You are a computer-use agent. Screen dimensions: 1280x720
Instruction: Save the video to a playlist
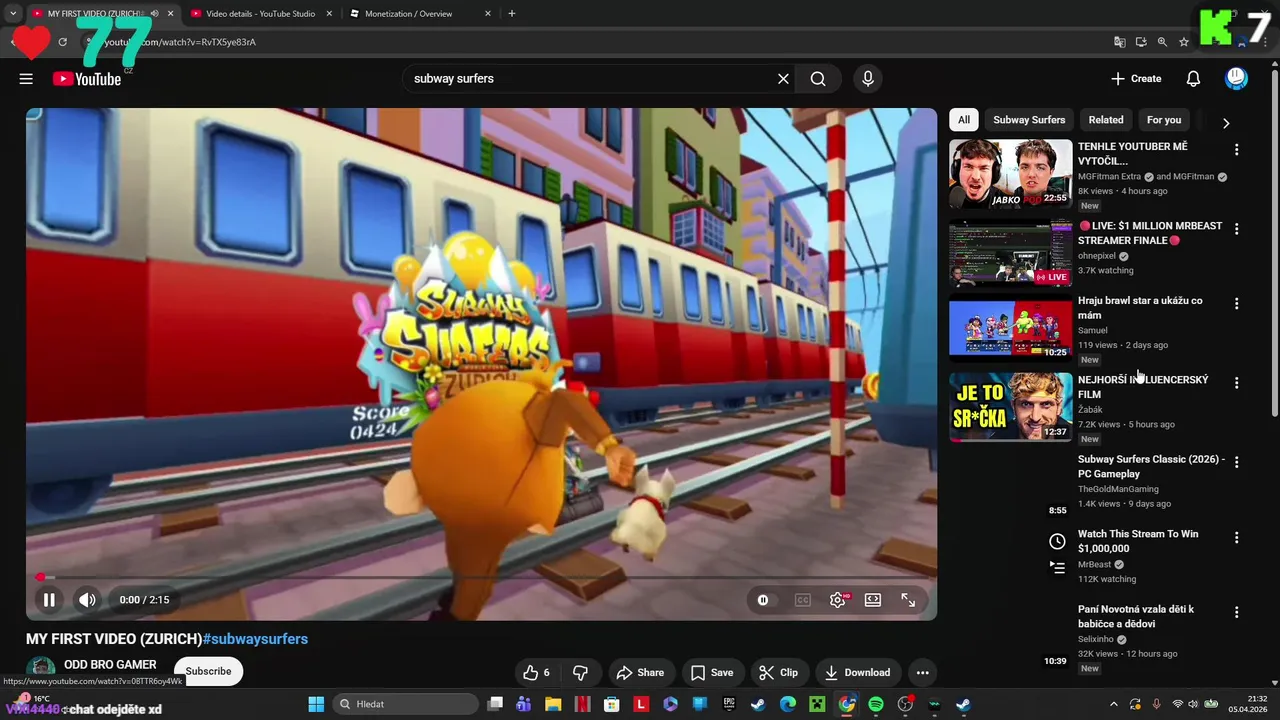tap(712, 672)
